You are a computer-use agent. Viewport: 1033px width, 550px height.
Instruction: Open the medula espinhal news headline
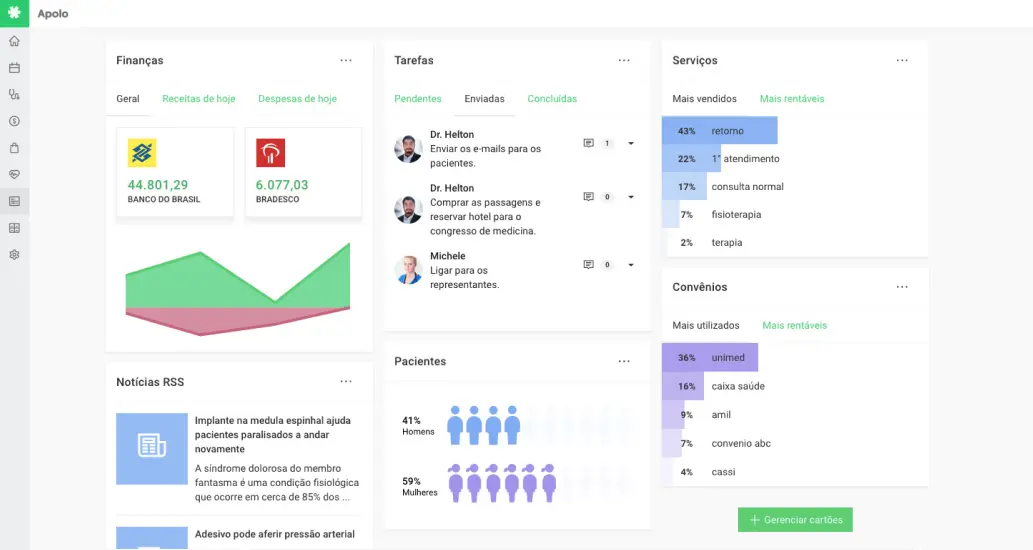[x=273, y=435]
